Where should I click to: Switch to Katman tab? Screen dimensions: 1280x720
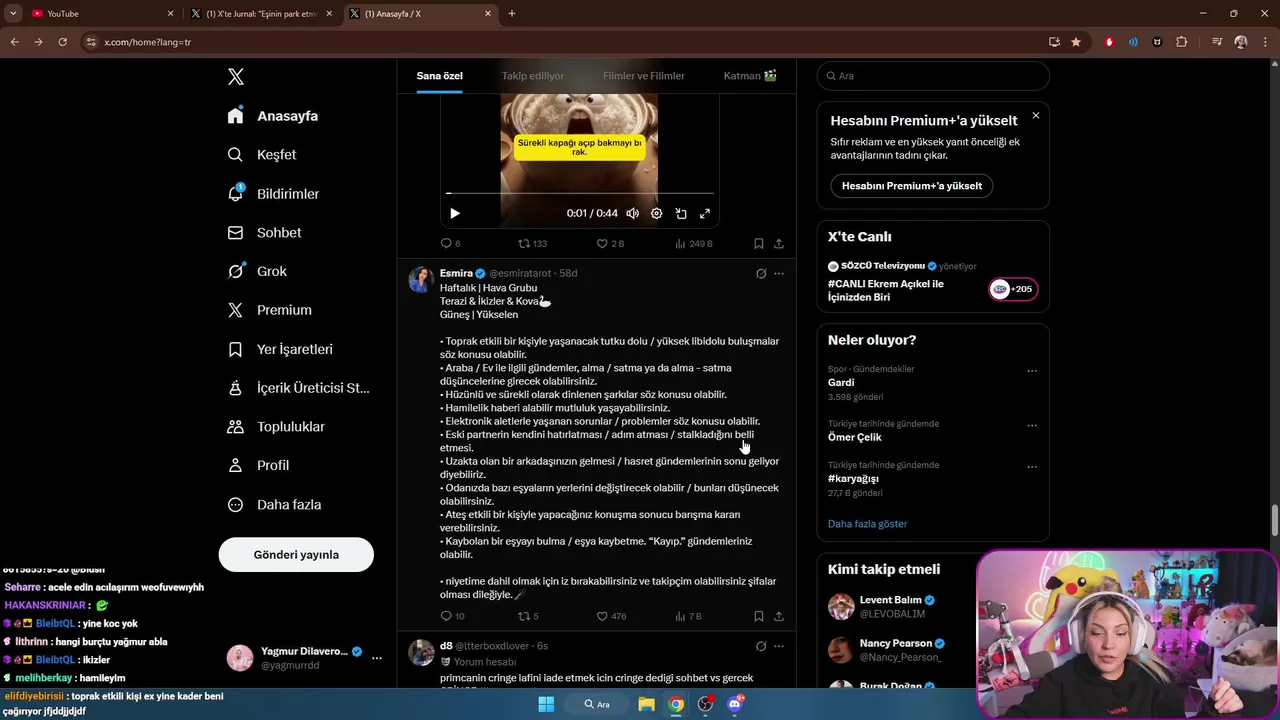pos(750,76)
